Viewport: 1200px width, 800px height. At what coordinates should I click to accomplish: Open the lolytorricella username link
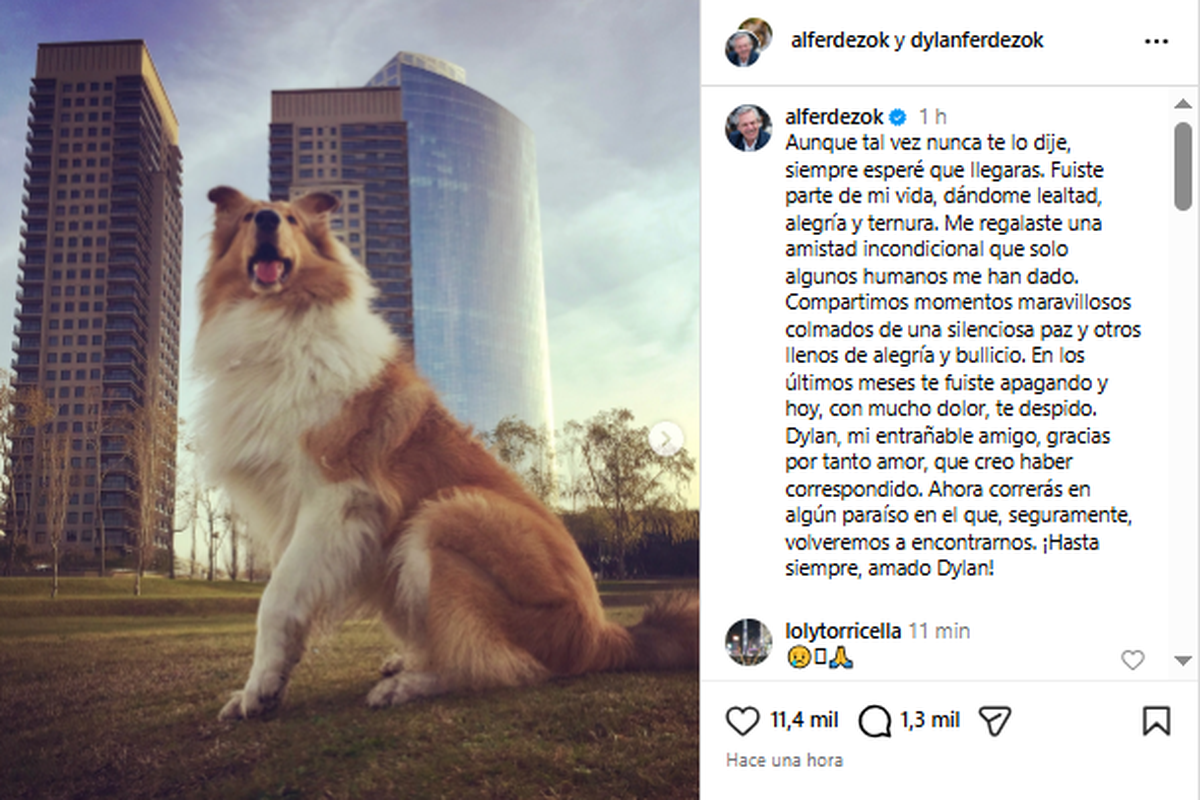coord(844,631)
